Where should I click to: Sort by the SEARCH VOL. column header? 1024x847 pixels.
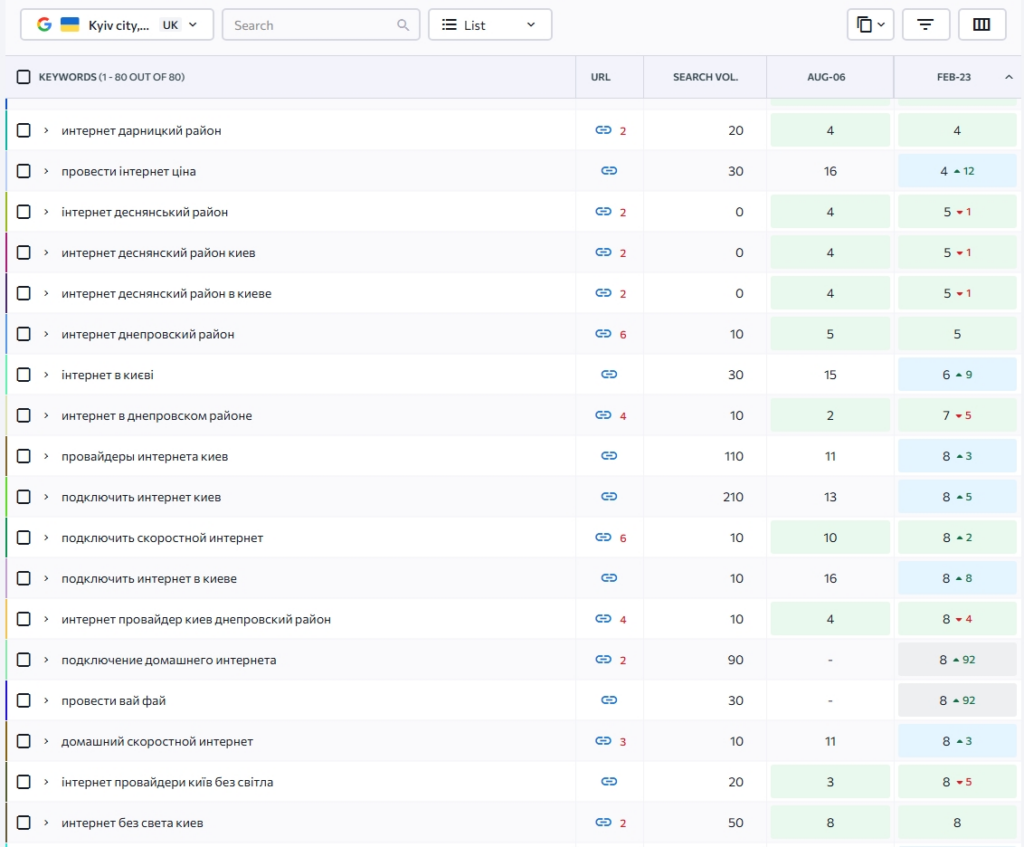tap(705, 77)
